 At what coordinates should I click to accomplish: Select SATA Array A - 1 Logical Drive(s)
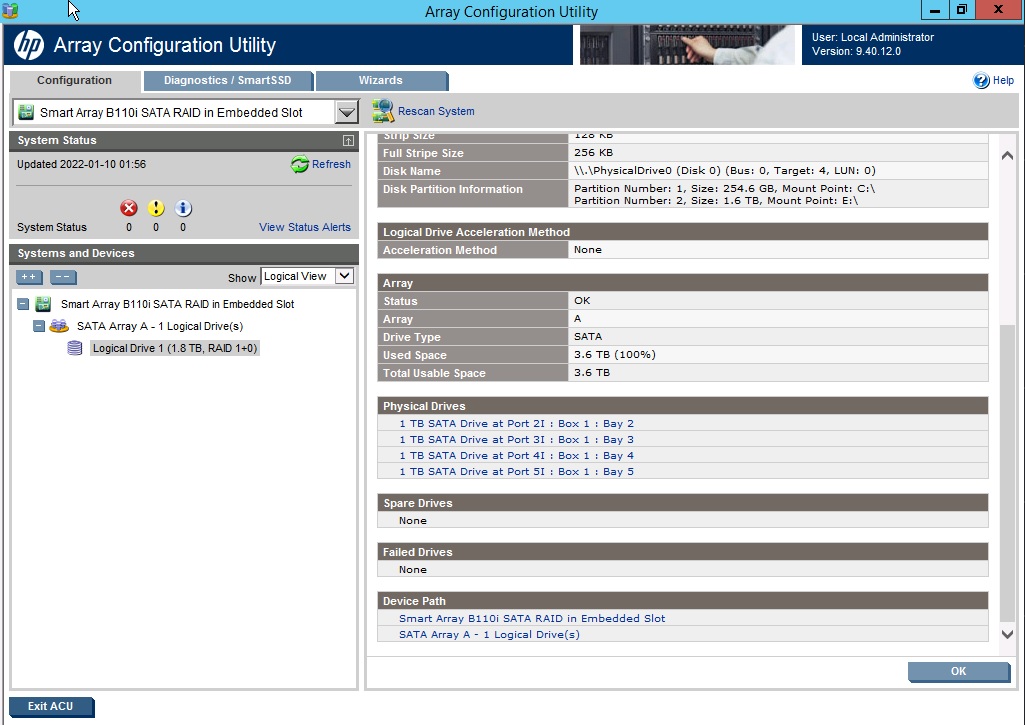pyautogui.click(x=160, y=326)
